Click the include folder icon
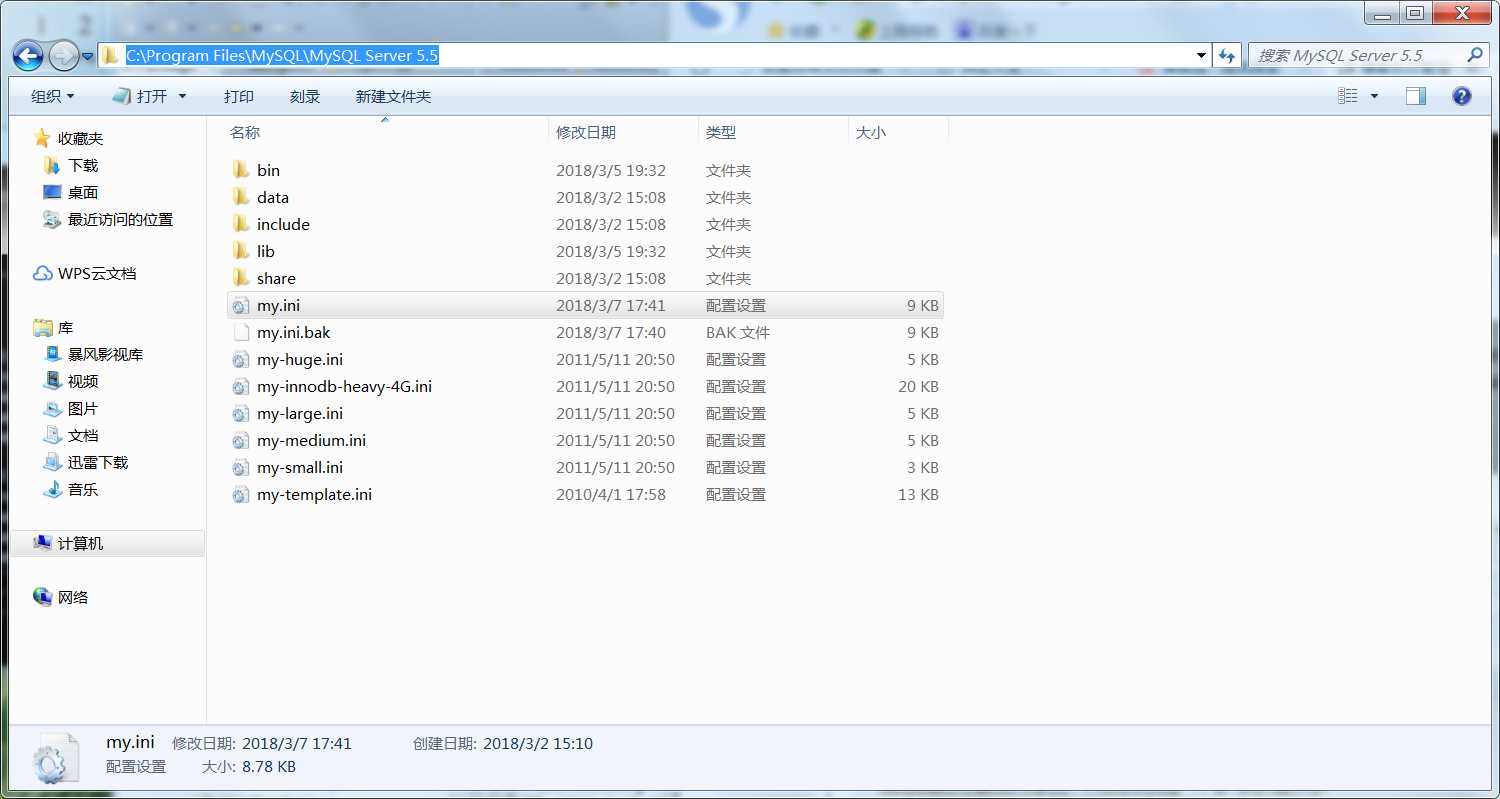This screenshot has width=1500, height=799. pos(240,224)
